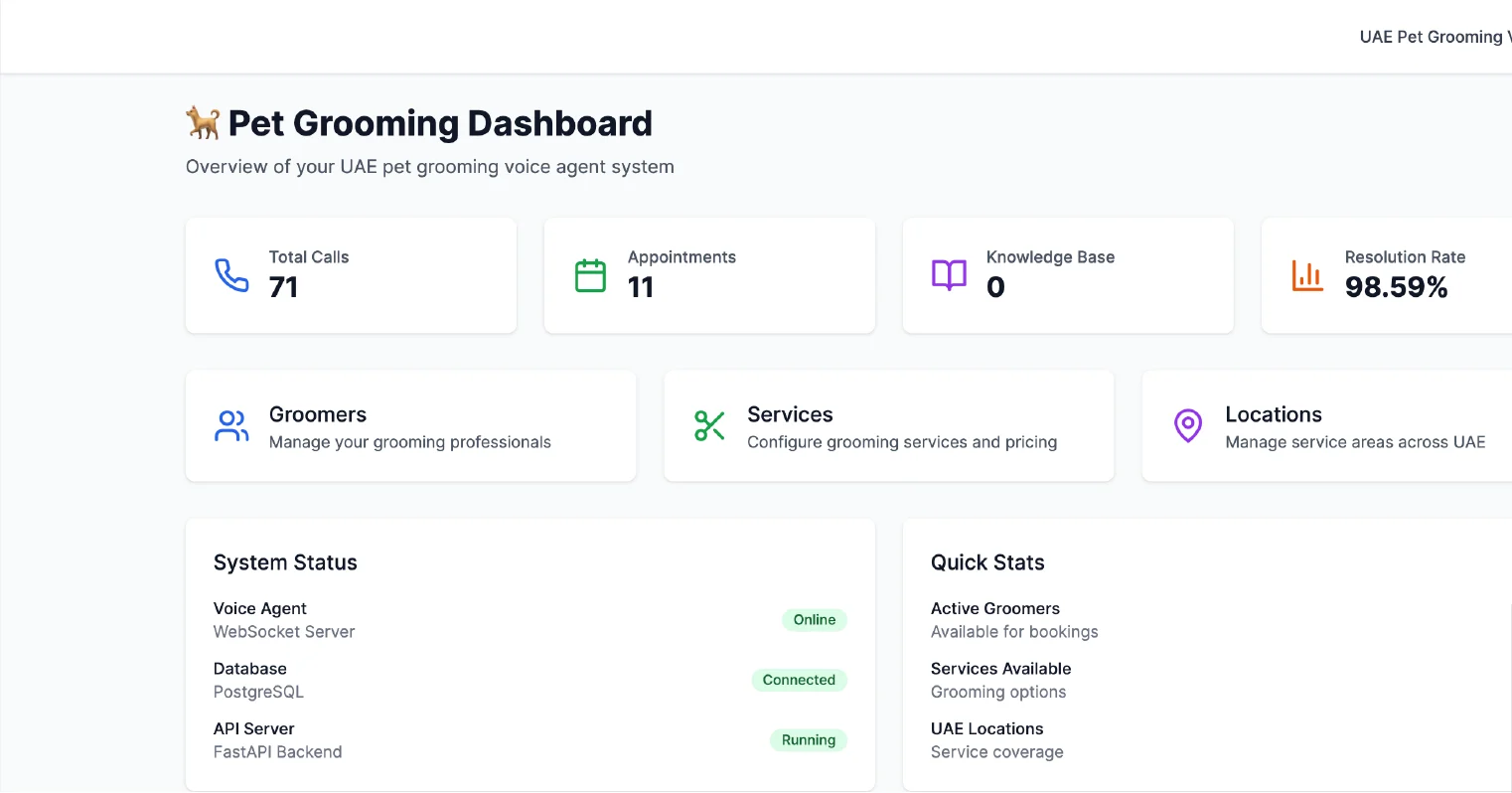The height and width of the screenshot is (793, 1512).
Task: Open the Groomers management card
Action: (x=410, y=426)
